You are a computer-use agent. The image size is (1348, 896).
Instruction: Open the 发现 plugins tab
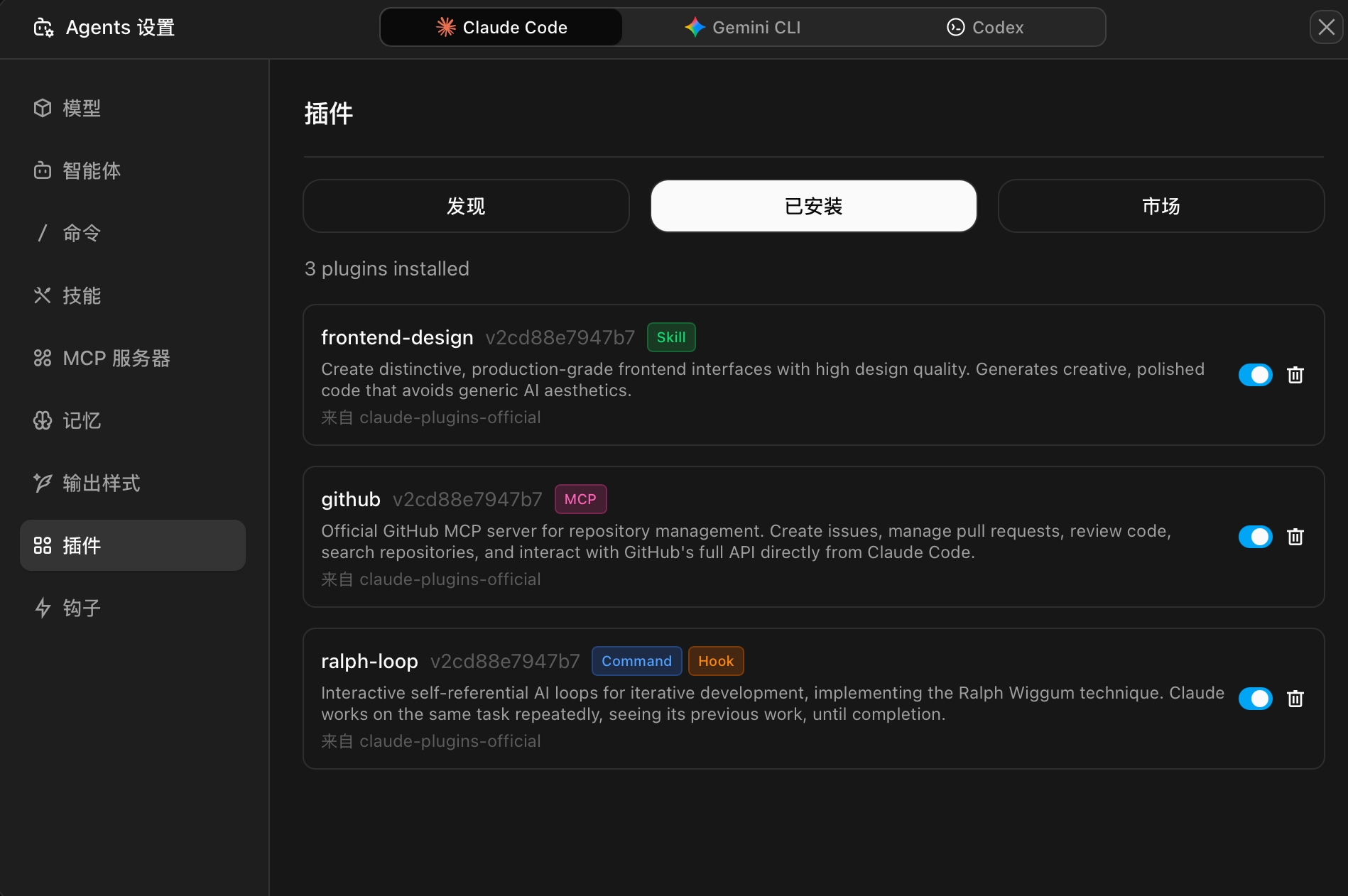pos(466,206)
